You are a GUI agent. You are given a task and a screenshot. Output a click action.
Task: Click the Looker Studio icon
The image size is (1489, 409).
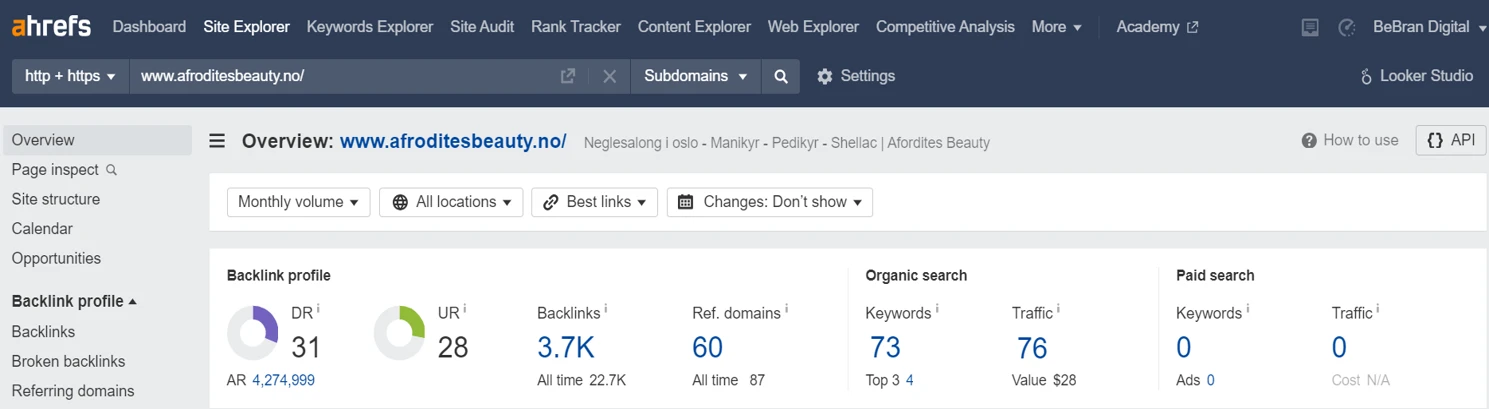click(x=1366, y=76)
